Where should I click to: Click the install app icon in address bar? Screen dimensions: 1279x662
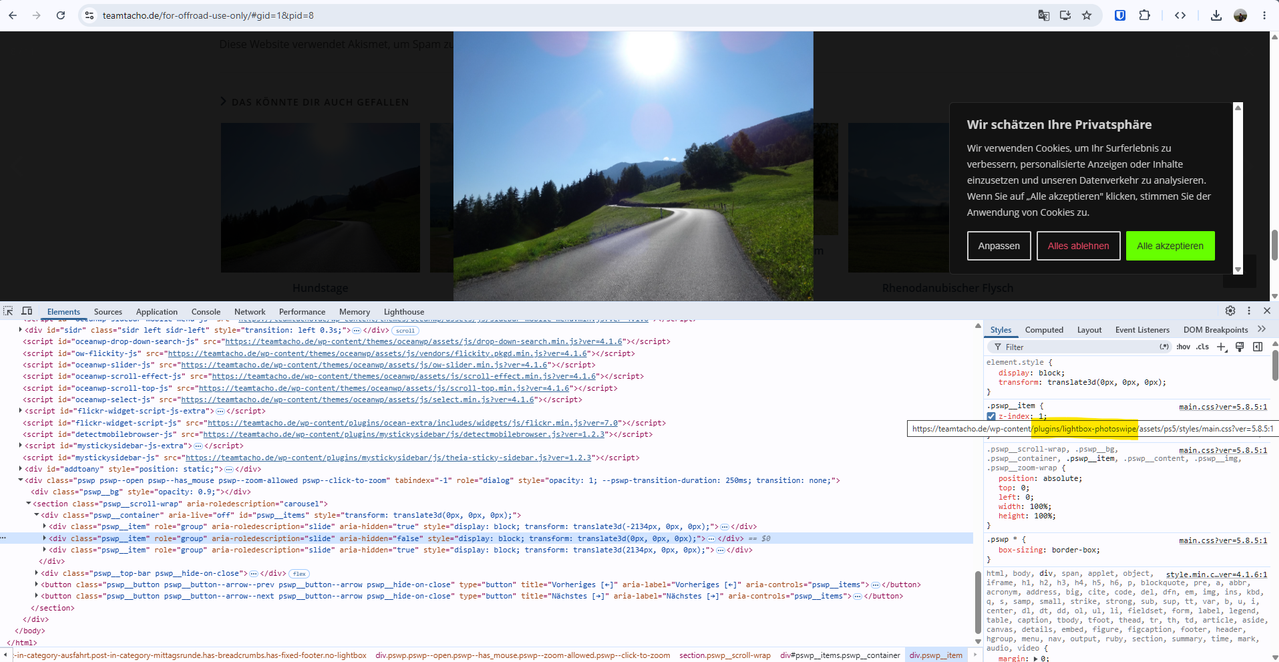coord(1065,16)
